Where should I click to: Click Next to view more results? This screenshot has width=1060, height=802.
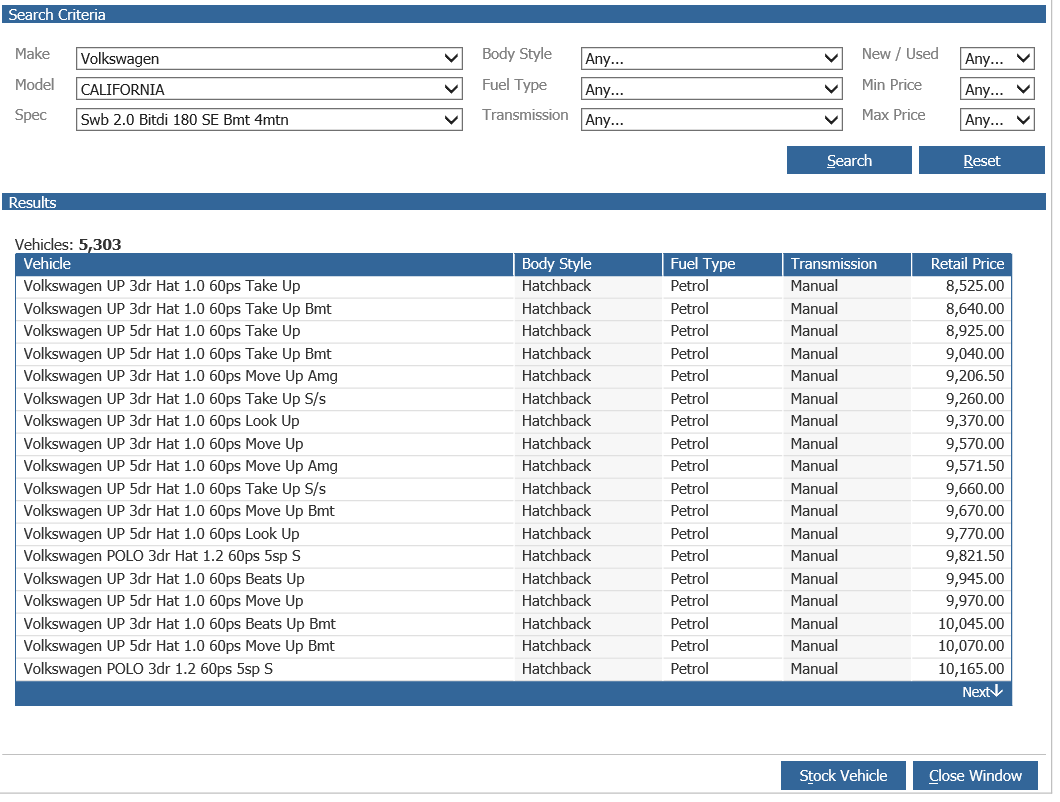tap(982, 692)
